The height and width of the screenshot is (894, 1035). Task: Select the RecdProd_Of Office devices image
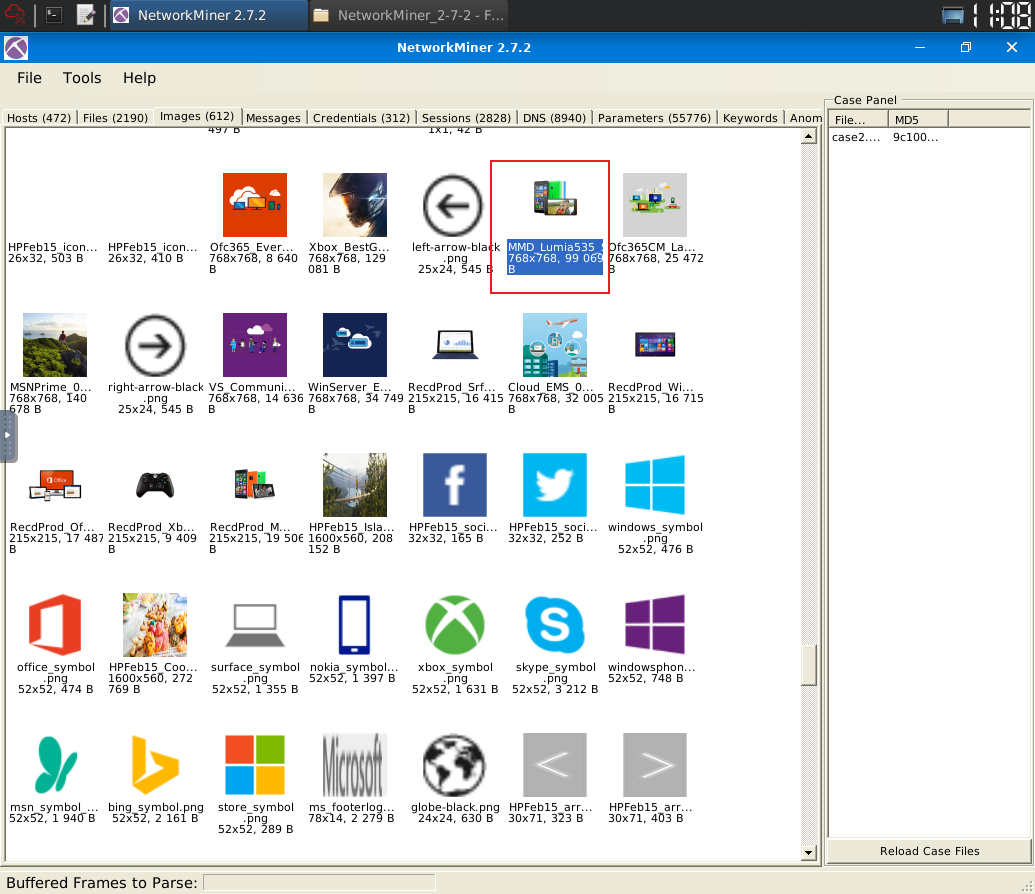[x=55, y=485]
